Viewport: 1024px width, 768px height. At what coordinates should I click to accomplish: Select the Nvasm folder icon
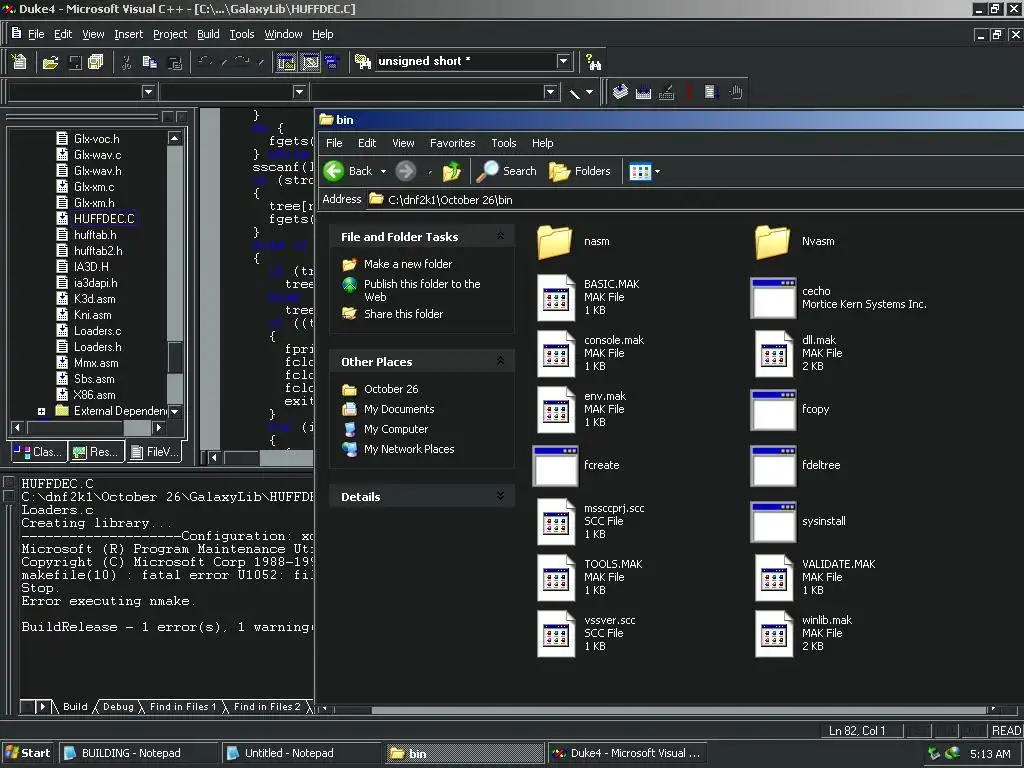click(773, 242)
